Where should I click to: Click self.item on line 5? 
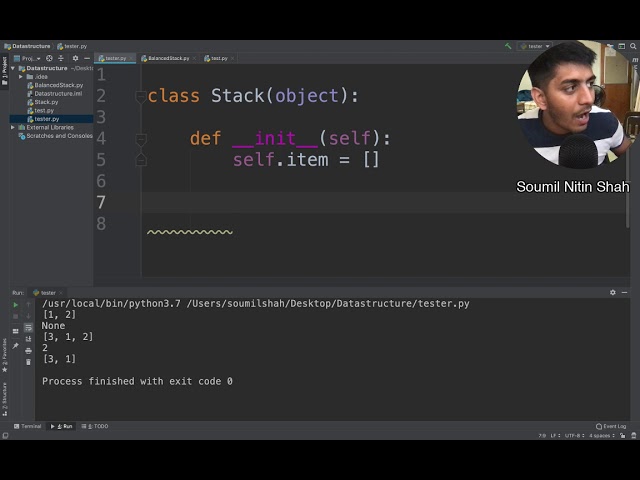280,160
